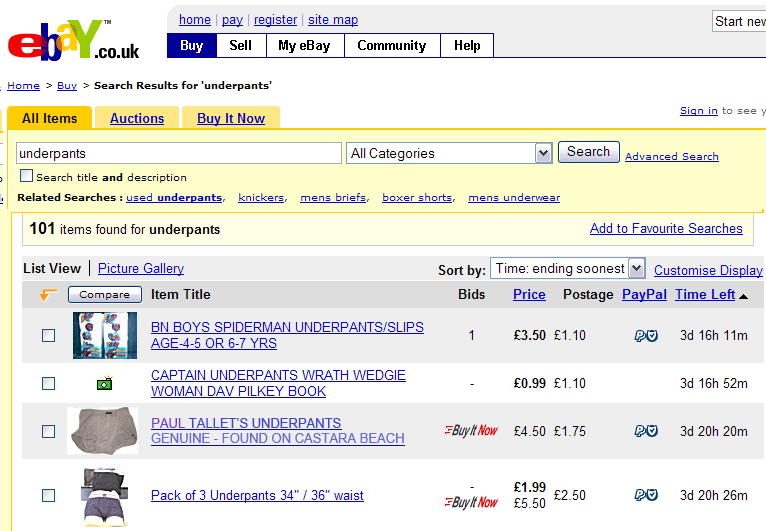Click the PayPal icon in Pack of 3 row
This screenshot has height=531, width=766.
646,495
